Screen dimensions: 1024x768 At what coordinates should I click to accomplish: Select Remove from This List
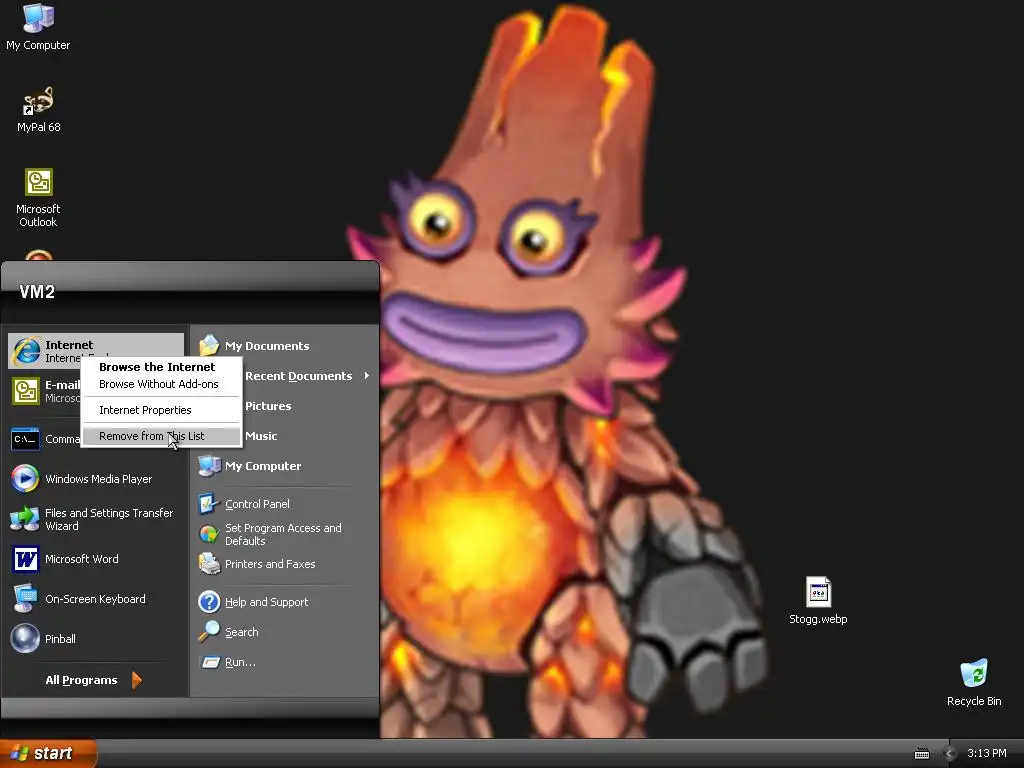(x=161, y=436)
